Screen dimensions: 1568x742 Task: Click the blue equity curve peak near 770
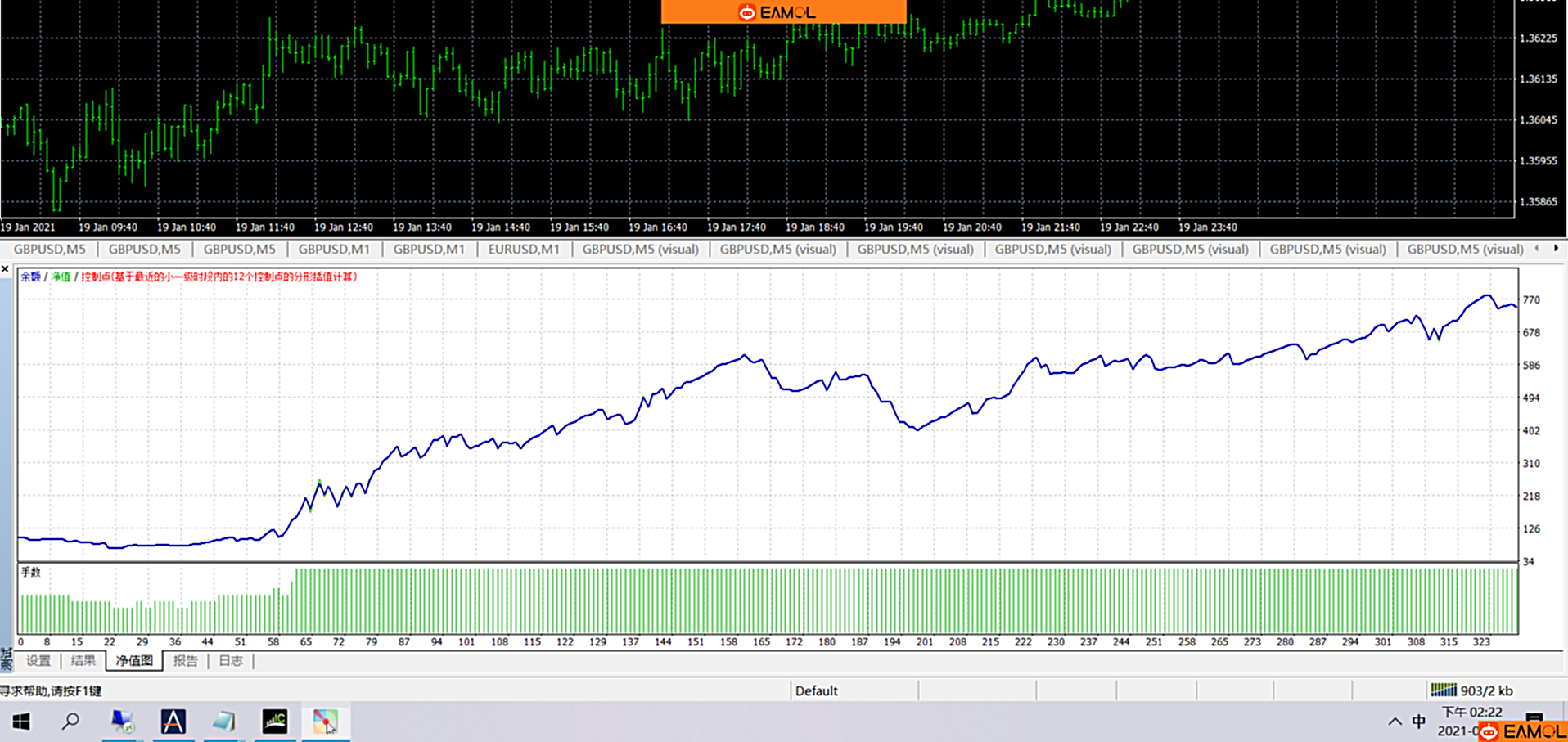point(1486,295)
